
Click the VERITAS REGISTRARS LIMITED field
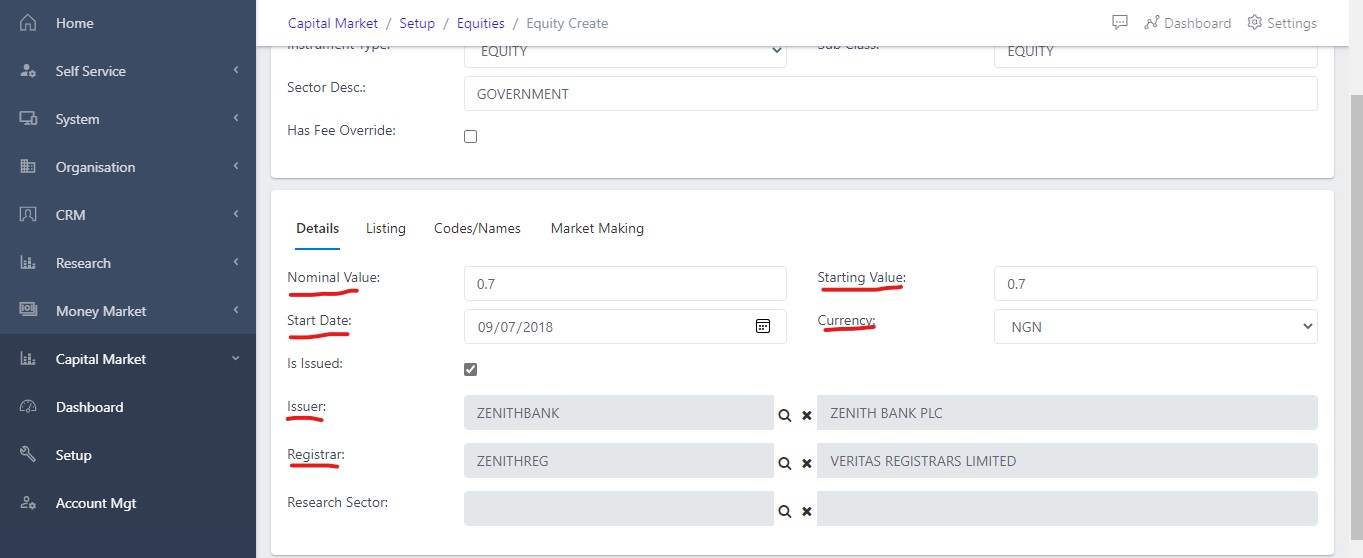(1067, 461)
